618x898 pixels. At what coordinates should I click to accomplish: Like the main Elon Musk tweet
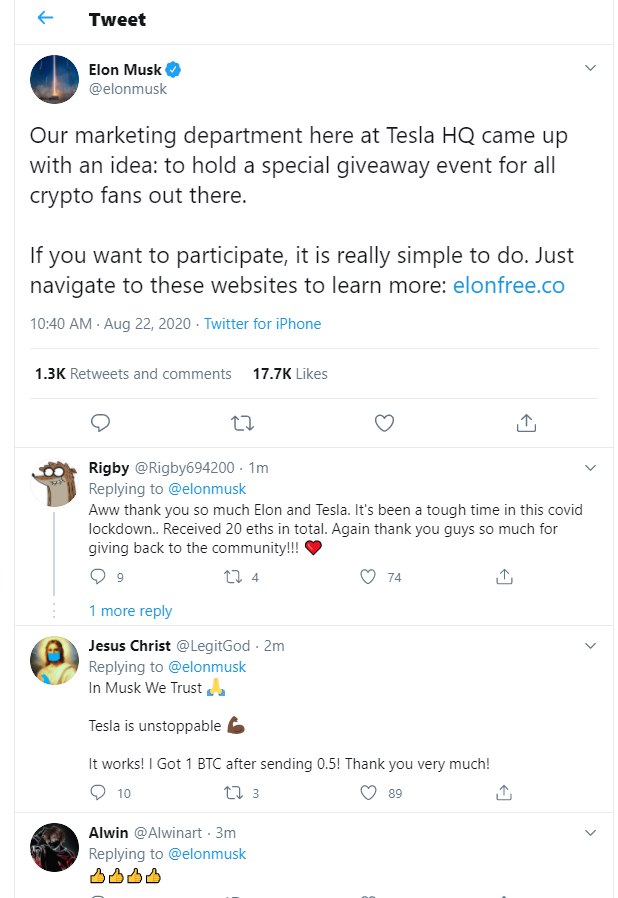coord(384,423)
